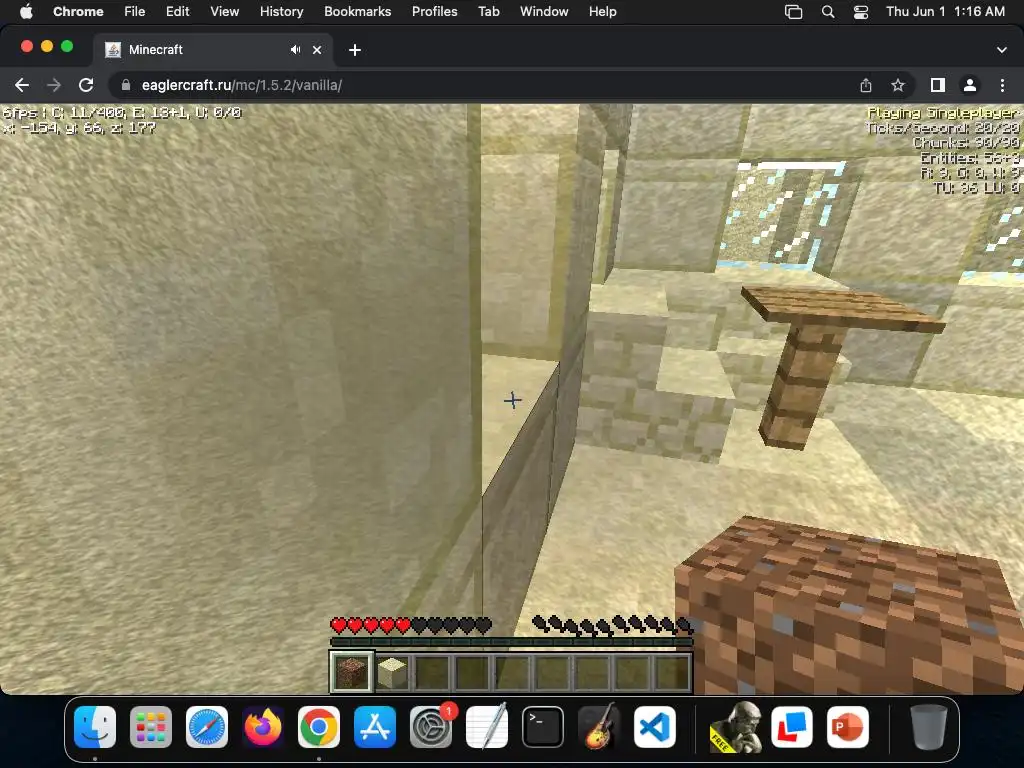
Task: Open the Profiles menu
Action: pyautogui.click(x=434, y=11)
